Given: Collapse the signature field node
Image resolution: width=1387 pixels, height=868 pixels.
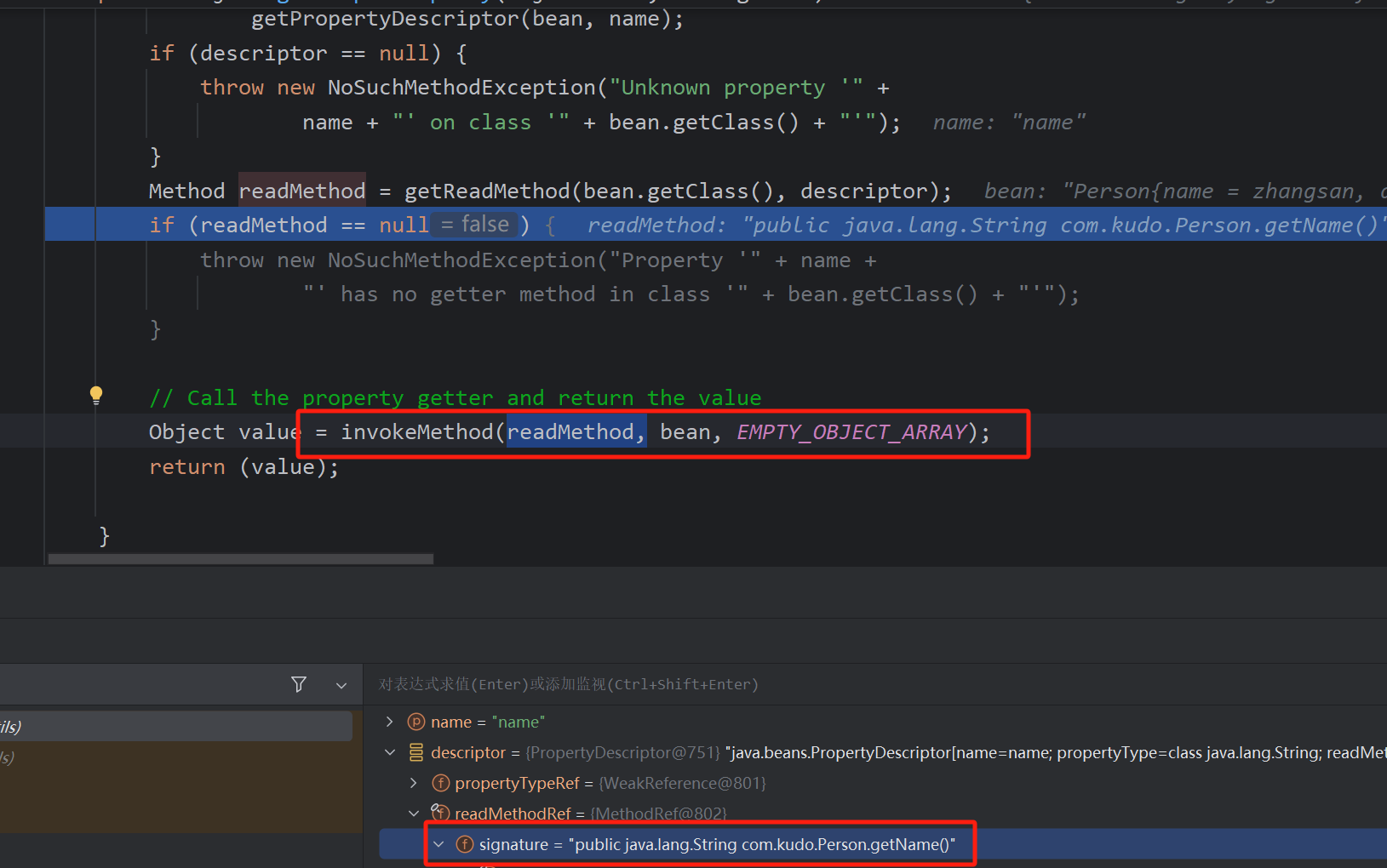Looking at the screenshot, I should click(x=438, y=844).
